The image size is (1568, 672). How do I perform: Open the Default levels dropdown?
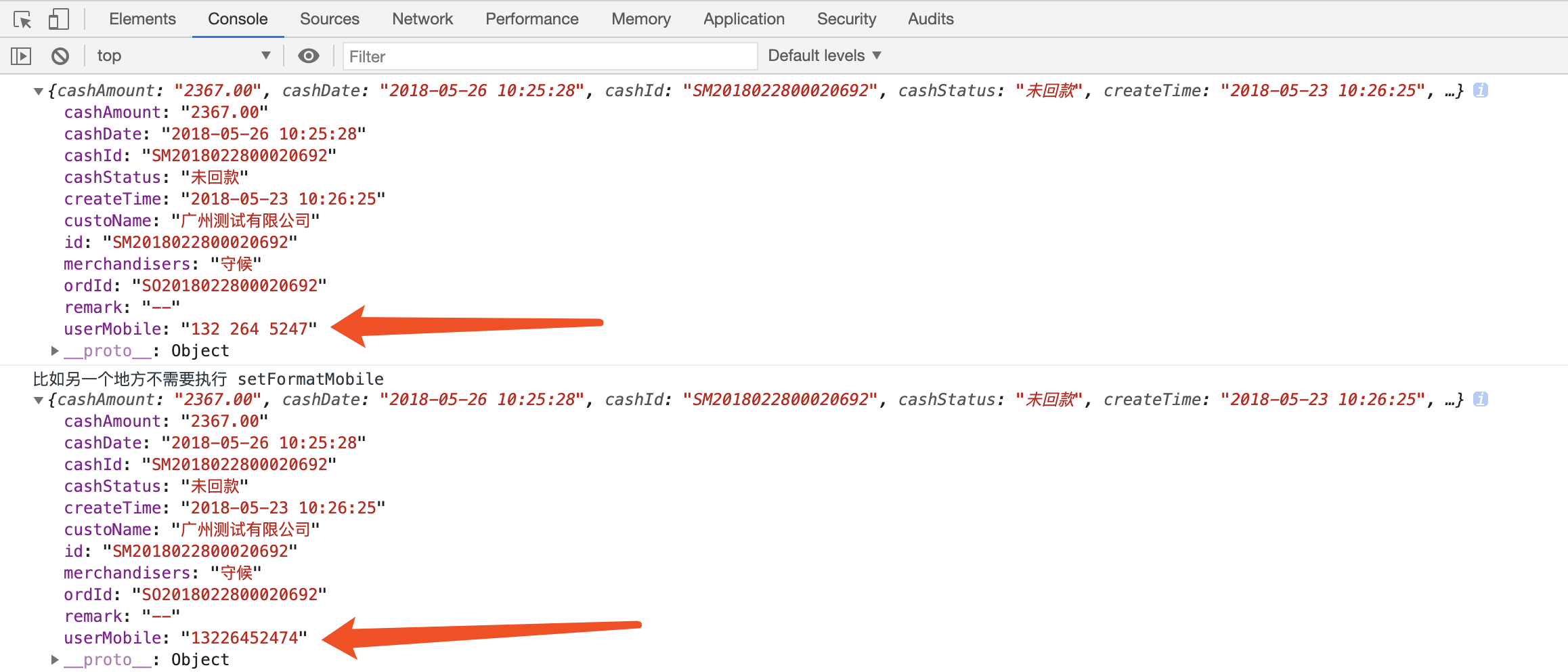825,56
